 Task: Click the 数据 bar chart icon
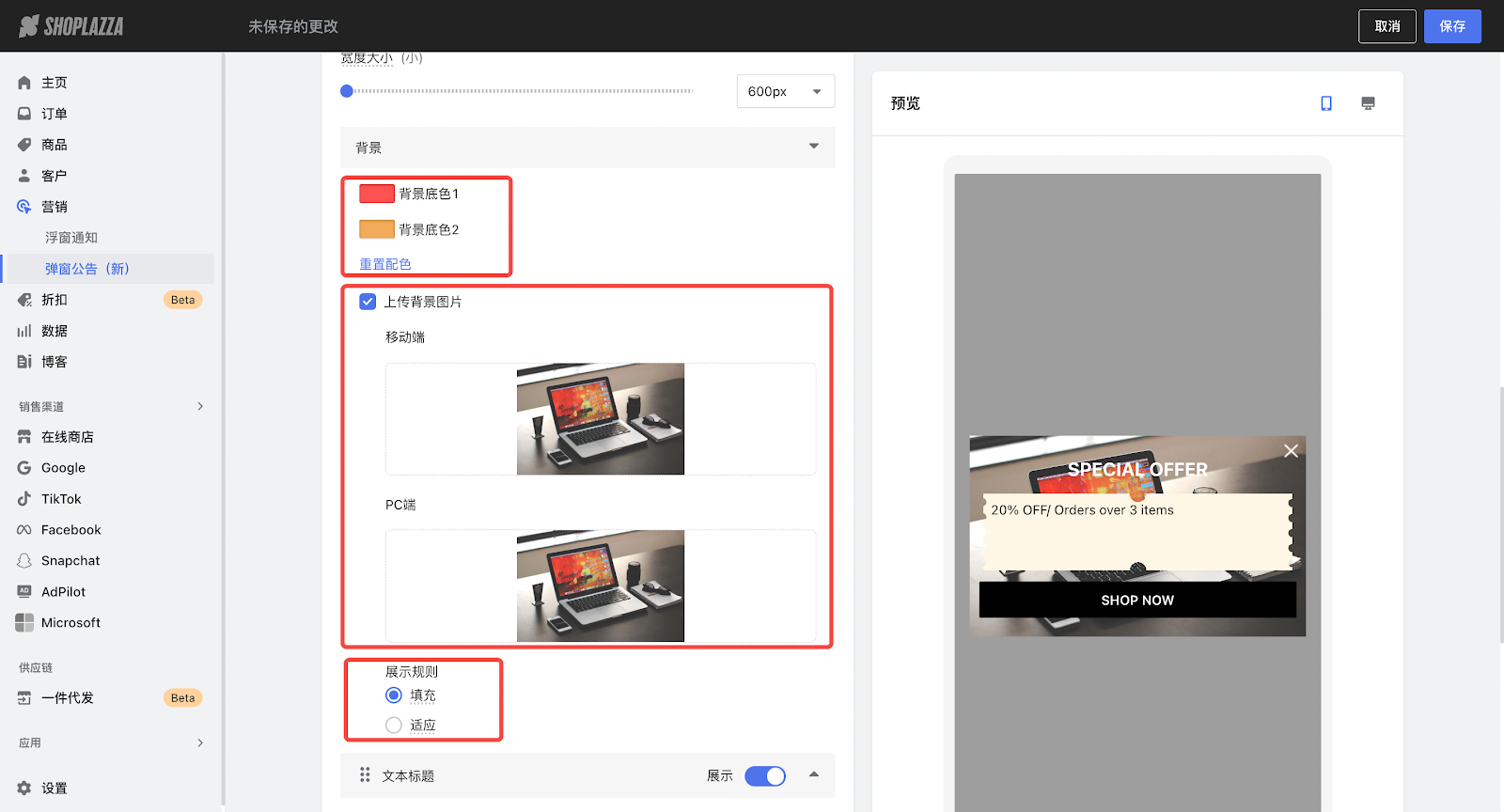coord(24,331)
